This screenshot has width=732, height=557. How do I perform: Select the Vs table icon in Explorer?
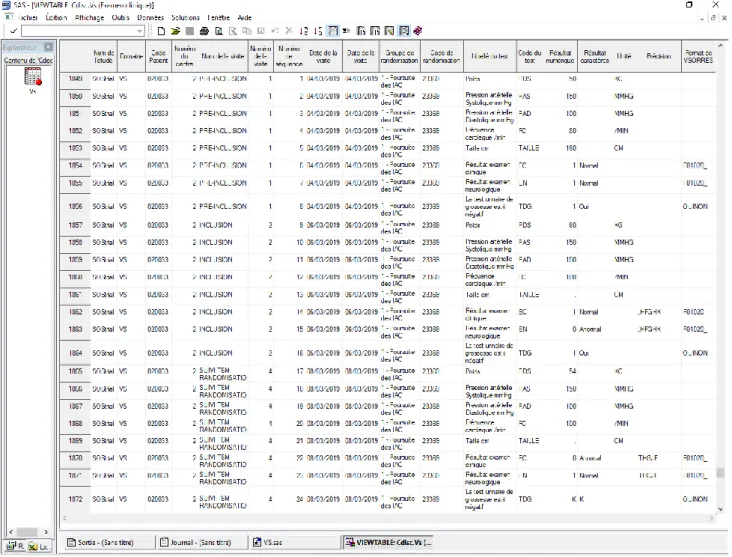pyautogui.click(x=33, y=77)
